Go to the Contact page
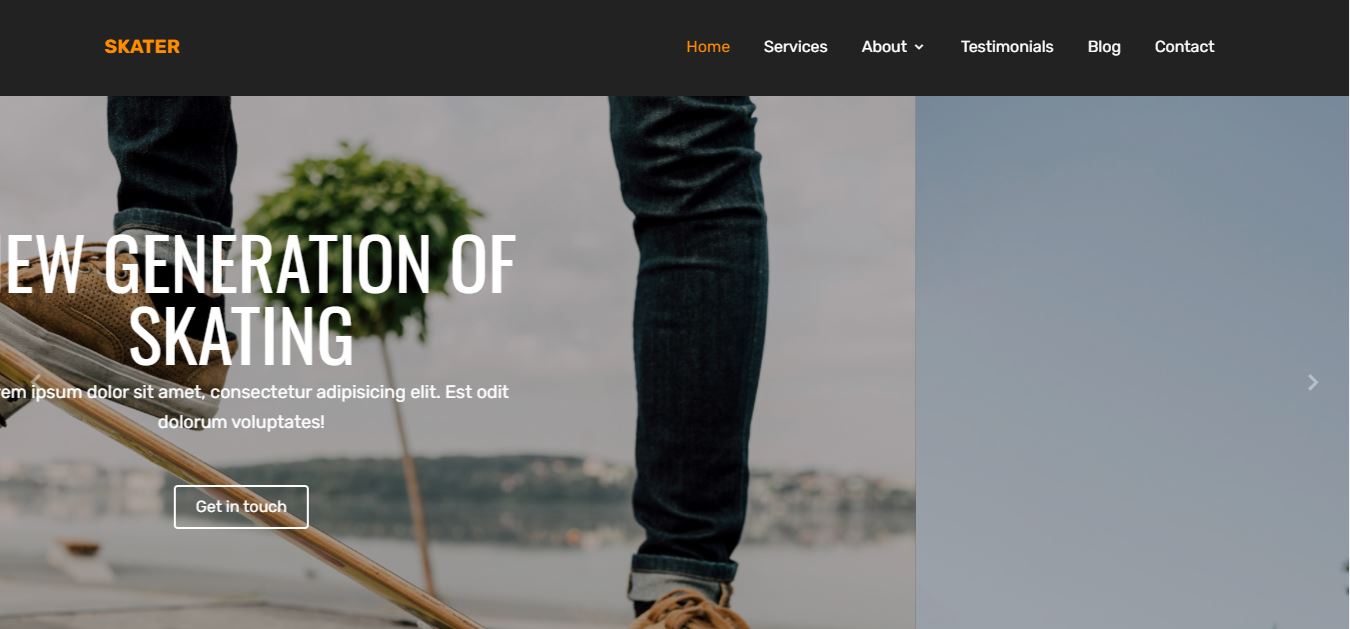The image size is (1350, 629). point(1184,46)
